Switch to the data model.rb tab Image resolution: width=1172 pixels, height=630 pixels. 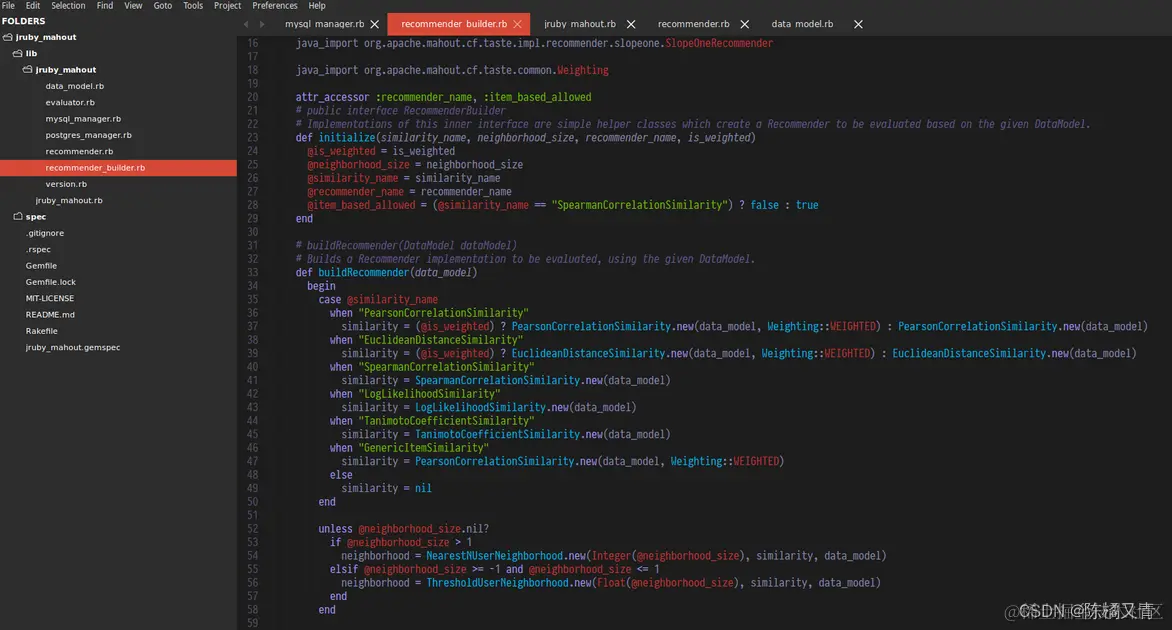click(x=802, y=24)
